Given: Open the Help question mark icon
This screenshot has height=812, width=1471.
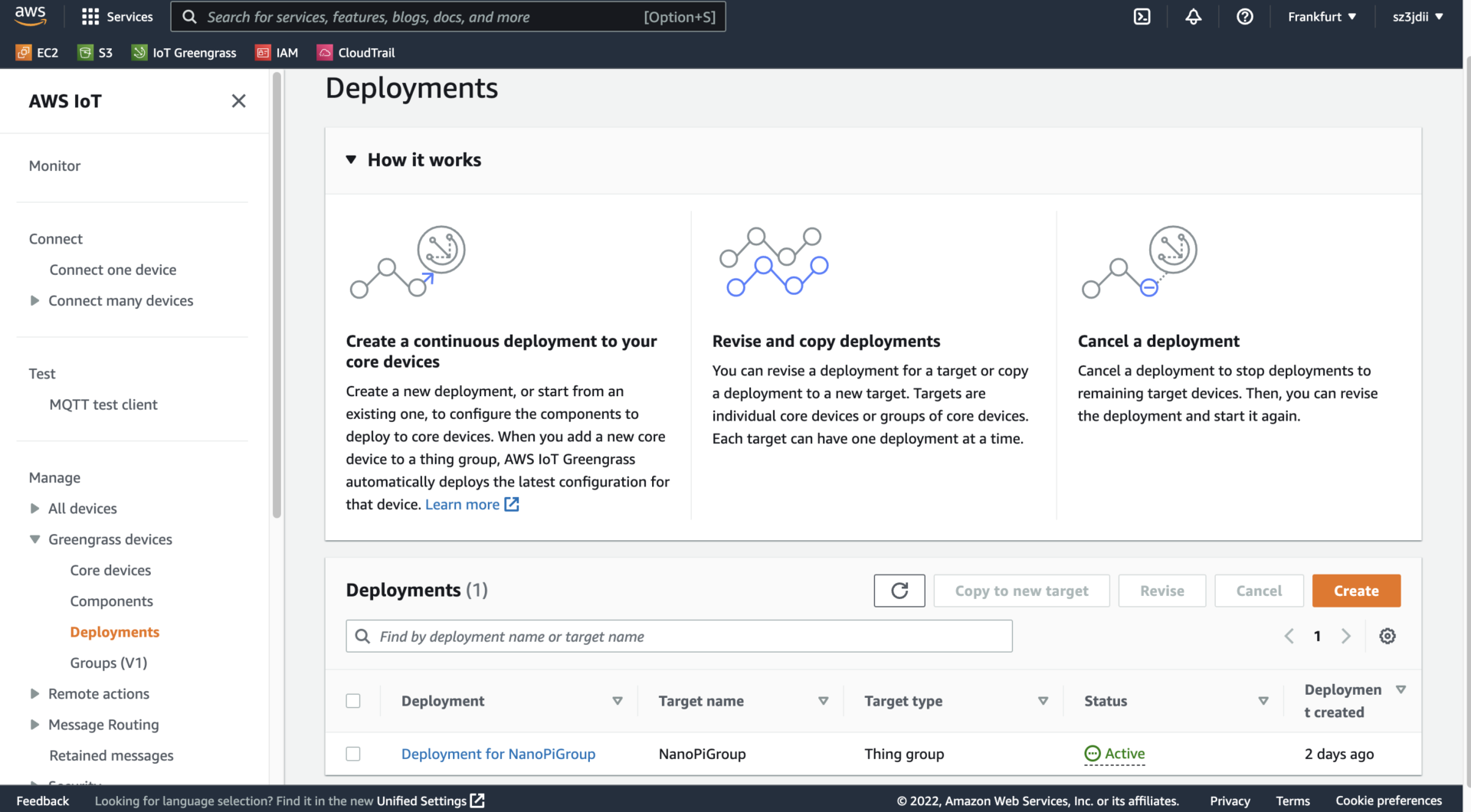Looking at the screenshot, I should point(1244,16).
